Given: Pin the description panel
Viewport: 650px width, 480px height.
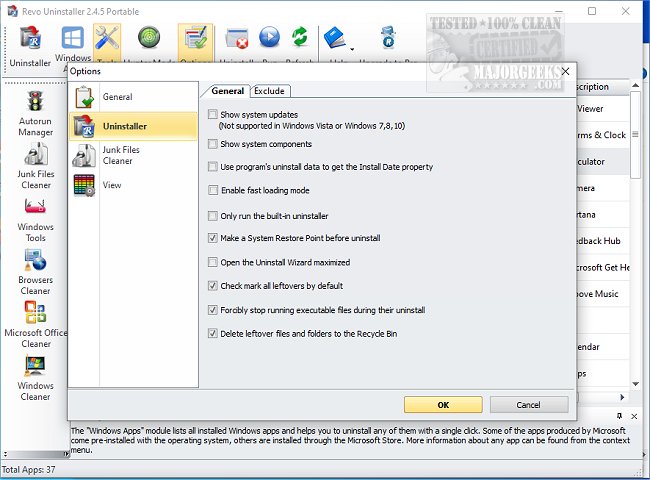Looking at the screenshot, I should coord(619,416).
